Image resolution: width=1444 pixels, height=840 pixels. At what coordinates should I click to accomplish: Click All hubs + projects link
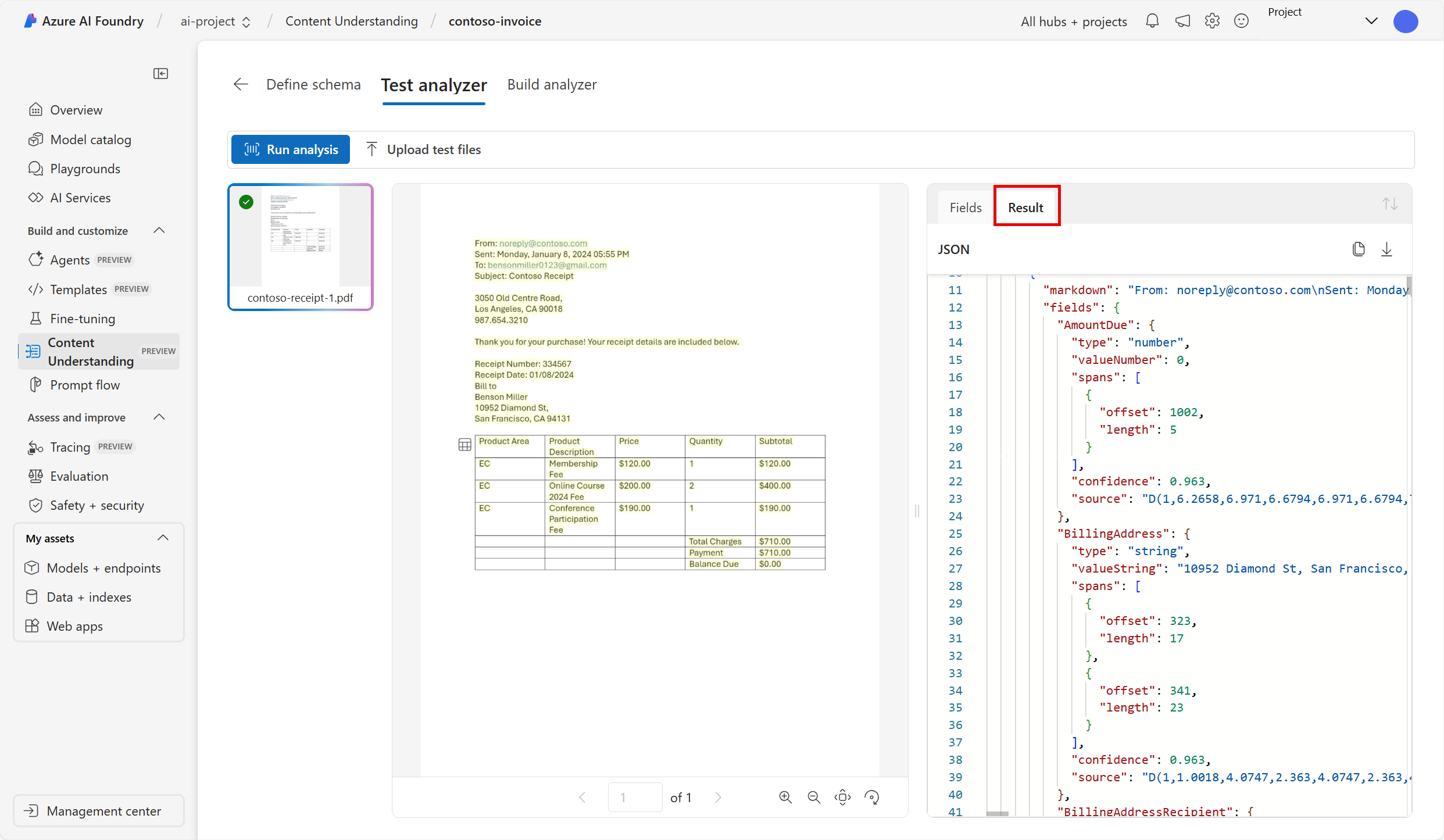[1074, 22]
